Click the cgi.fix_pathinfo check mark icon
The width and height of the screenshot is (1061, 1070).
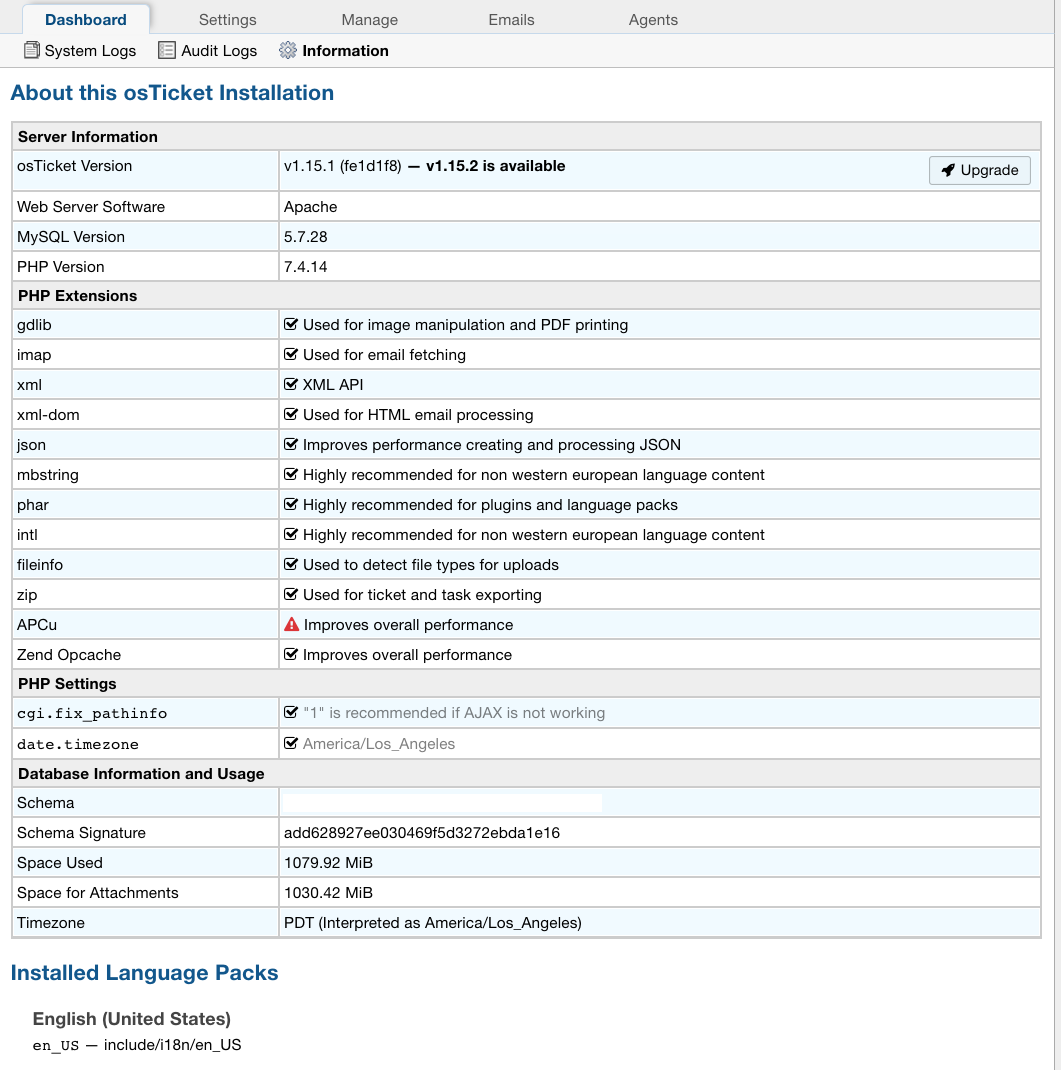click(291, 712)
